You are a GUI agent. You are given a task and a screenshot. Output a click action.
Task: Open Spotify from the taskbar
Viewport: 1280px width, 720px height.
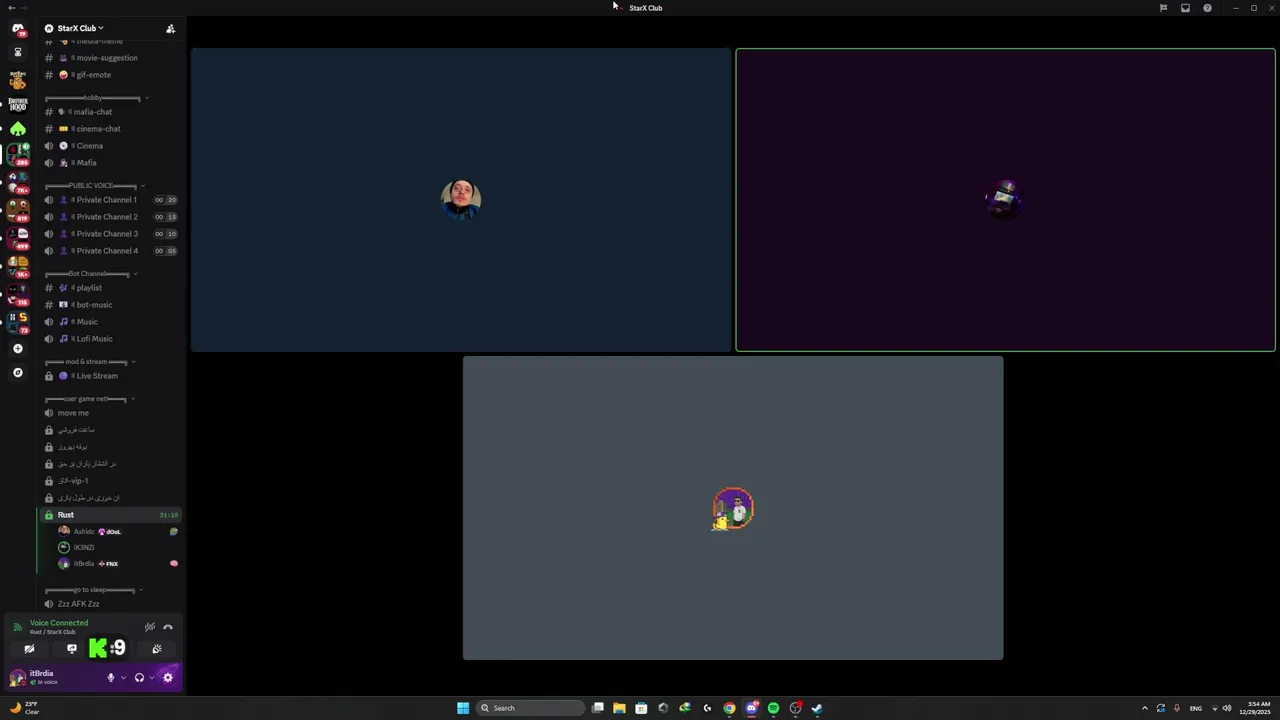point(773,708)
